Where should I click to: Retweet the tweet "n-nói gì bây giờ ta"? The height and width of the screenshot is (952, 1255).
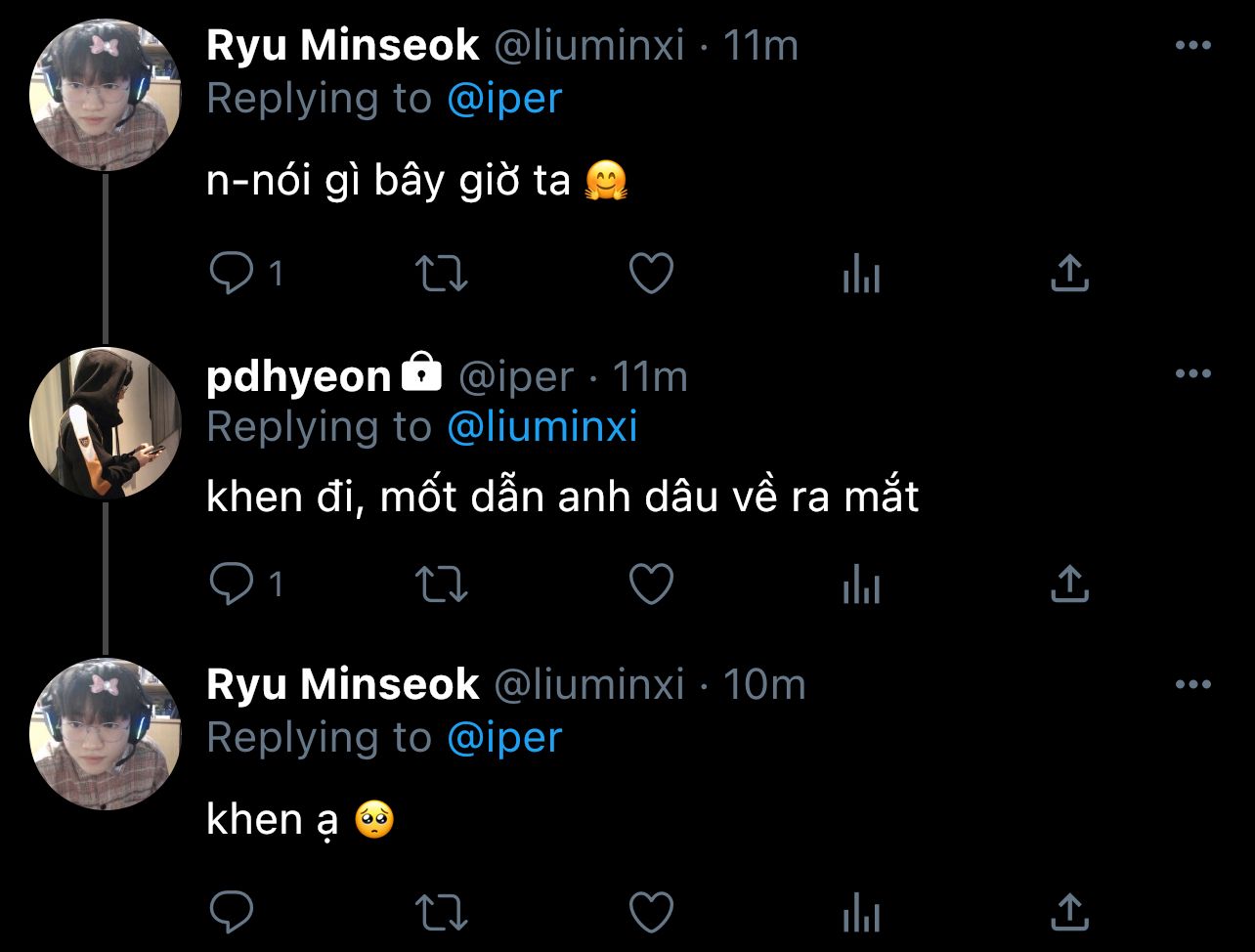coord(442,274)
